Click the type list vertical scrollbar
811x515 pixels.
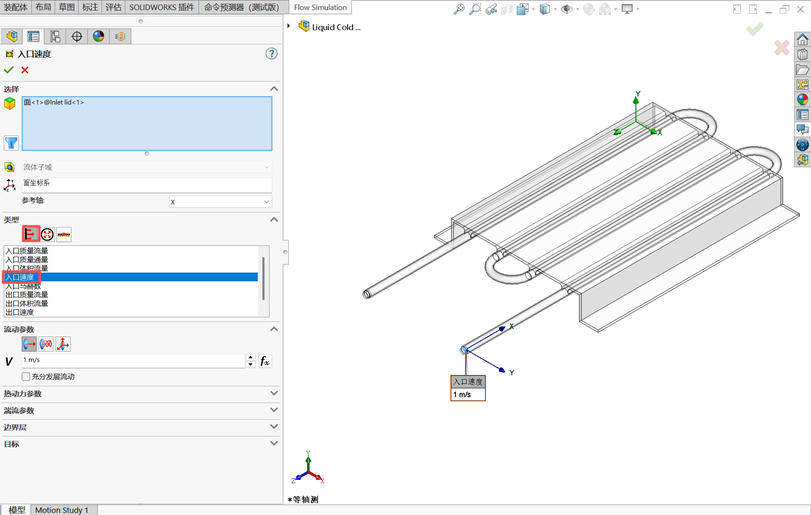click(x=264, y=278)
